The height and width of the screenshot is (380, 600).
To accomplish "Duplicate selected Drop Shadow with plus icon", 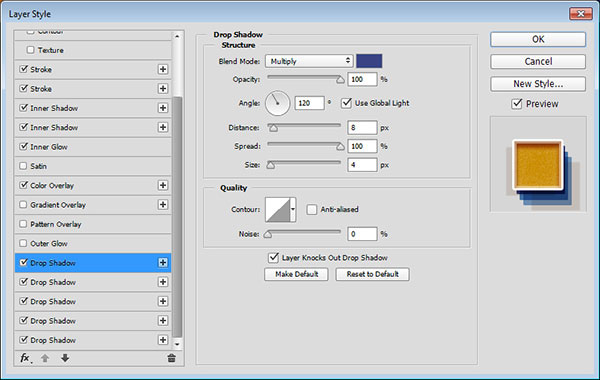I will tap(163, 263).
